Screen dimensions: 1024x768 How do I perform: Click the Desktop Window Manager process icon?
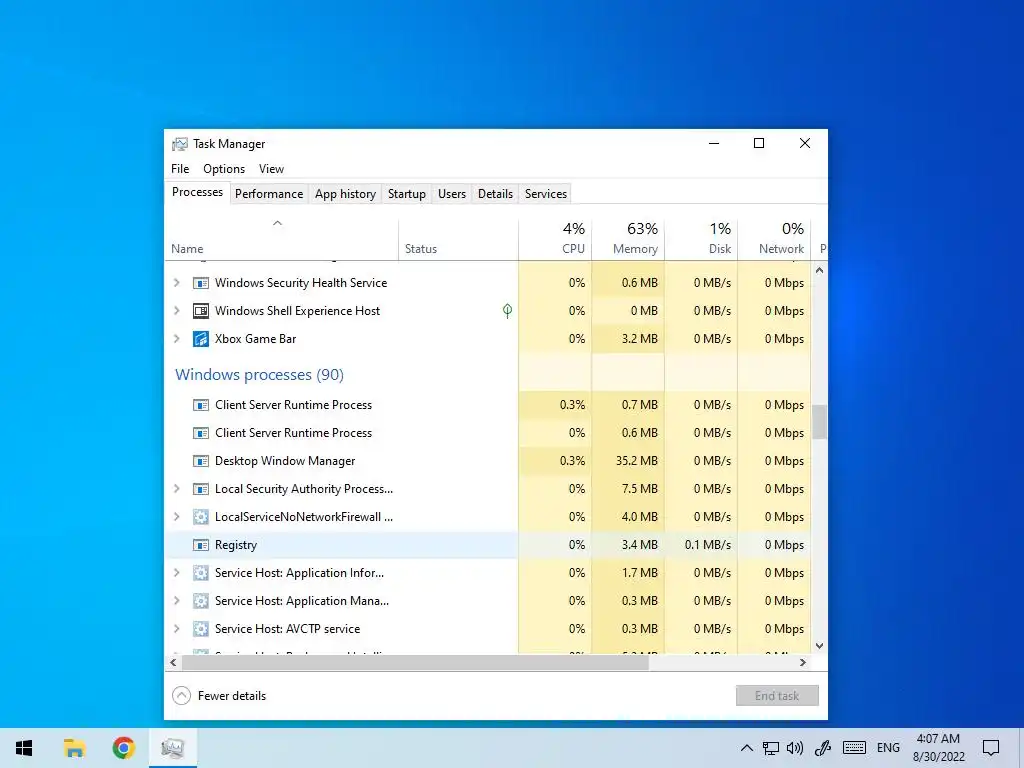tap(200, 461)
